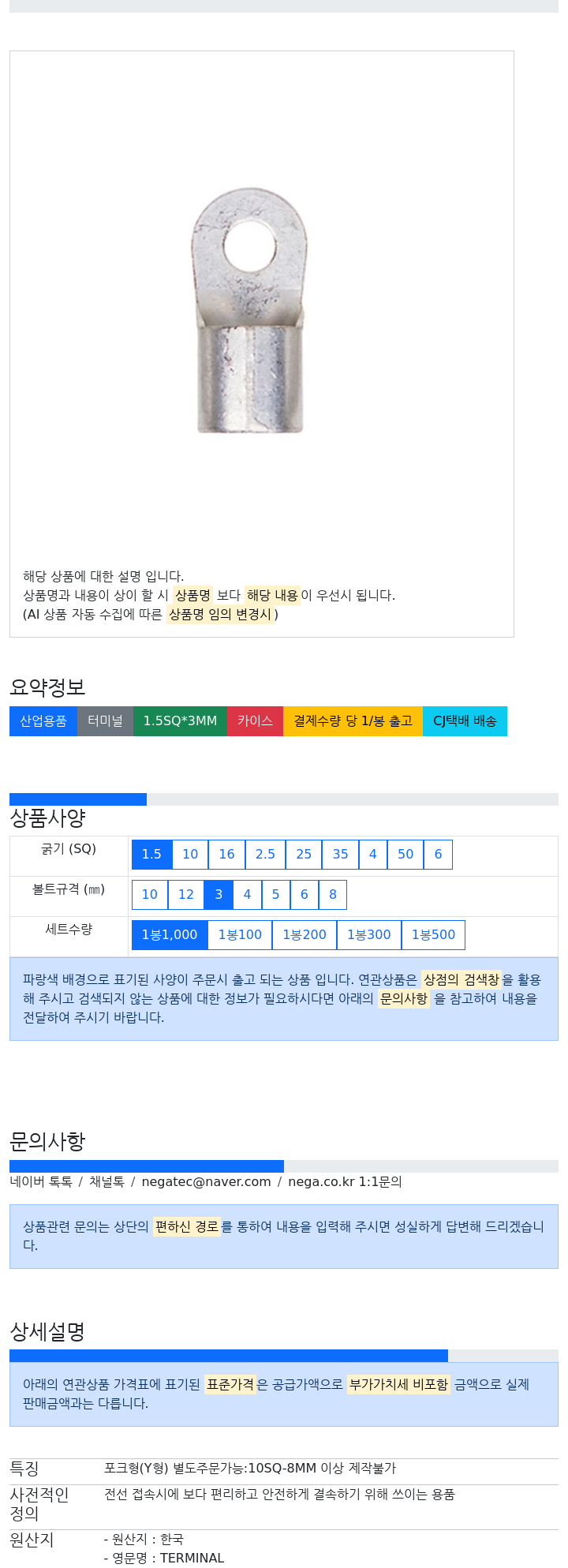Click the green 1.5SQ*3MM badge
The width and height of the screenshot is (568, 1568).
click(x=180, y=721)
